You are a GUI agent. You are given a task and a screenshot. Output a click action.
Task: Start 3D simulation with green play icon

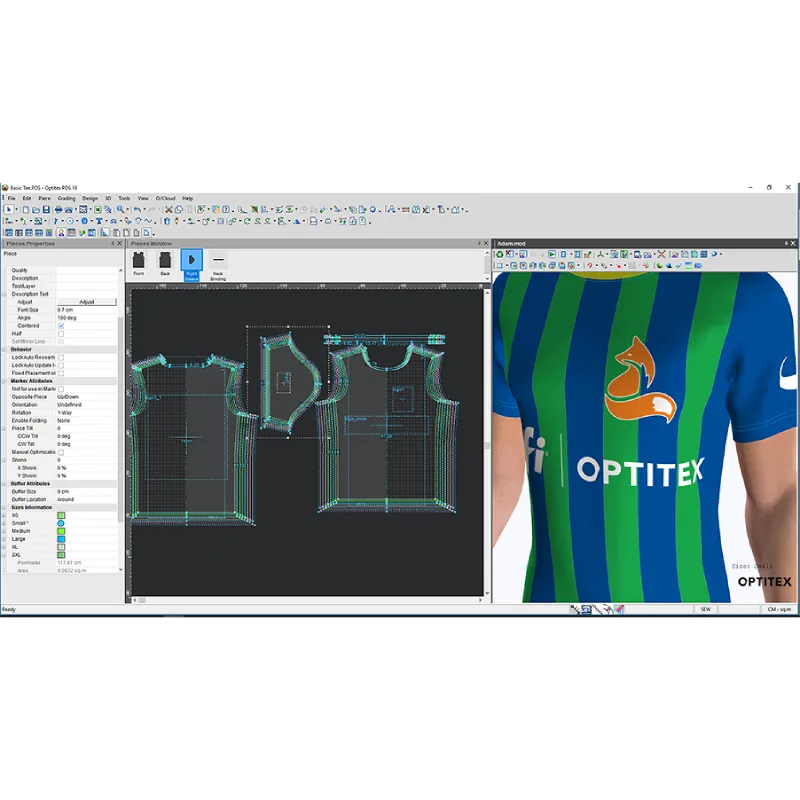point(552,254)
